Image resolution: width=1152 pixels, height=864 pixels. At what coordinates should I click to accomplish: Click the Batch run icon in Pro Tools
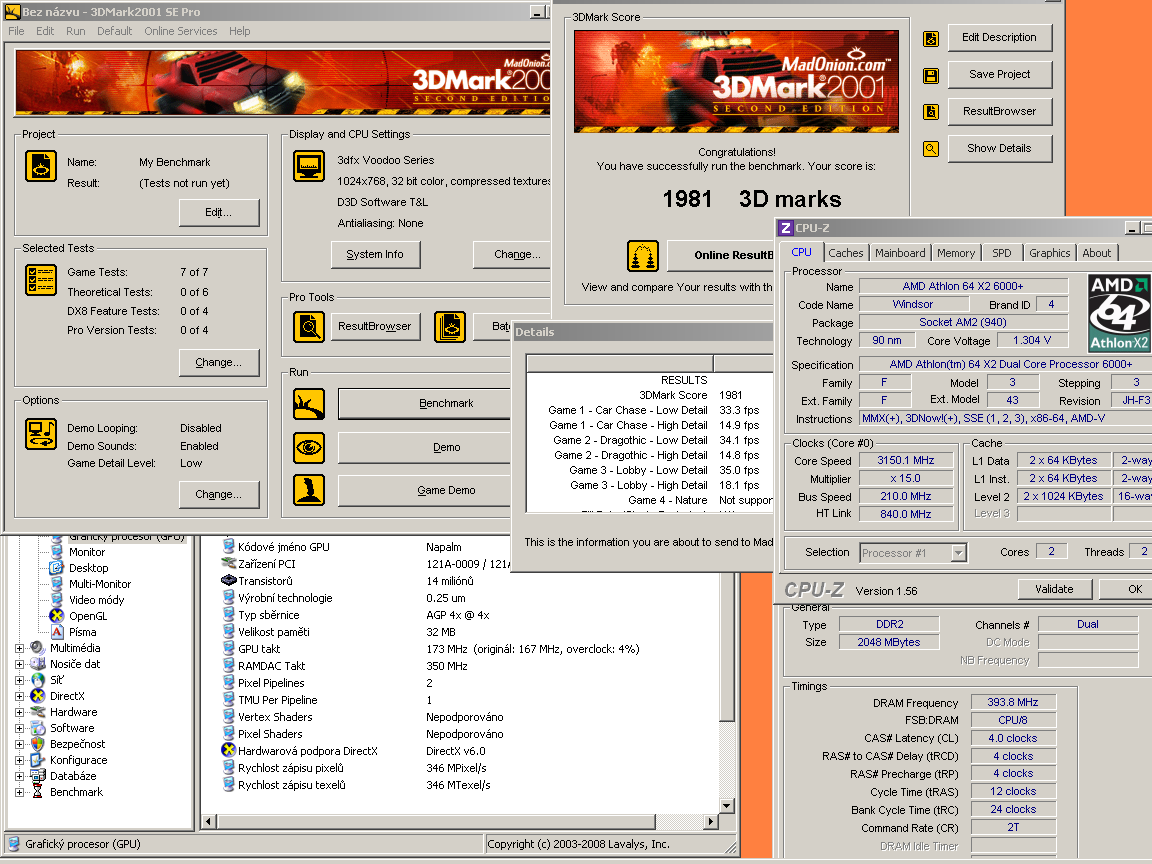450,326
